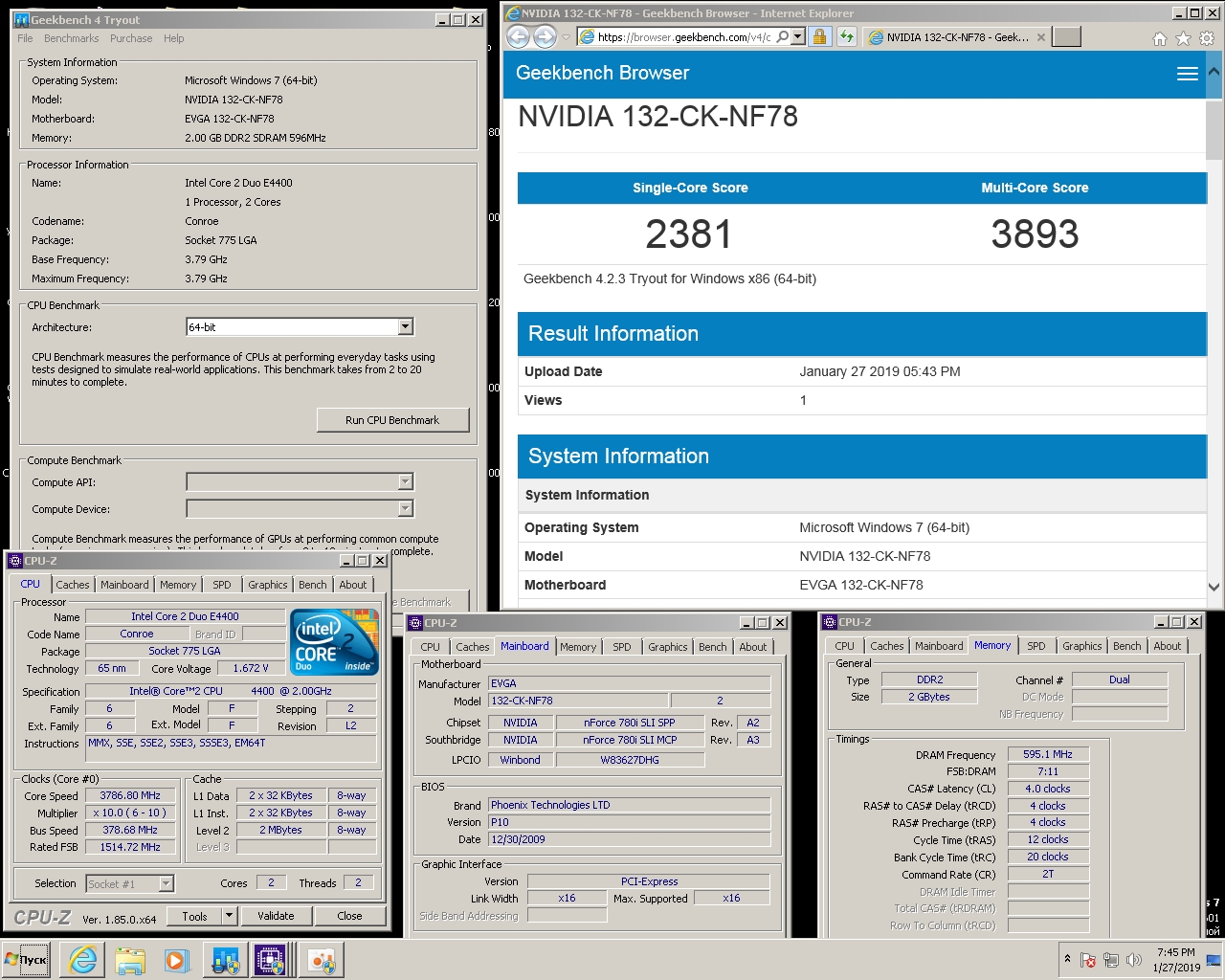
Task: Select Mainboard tab in Memory CPU-Z window
Action: [x=939, y=646]
